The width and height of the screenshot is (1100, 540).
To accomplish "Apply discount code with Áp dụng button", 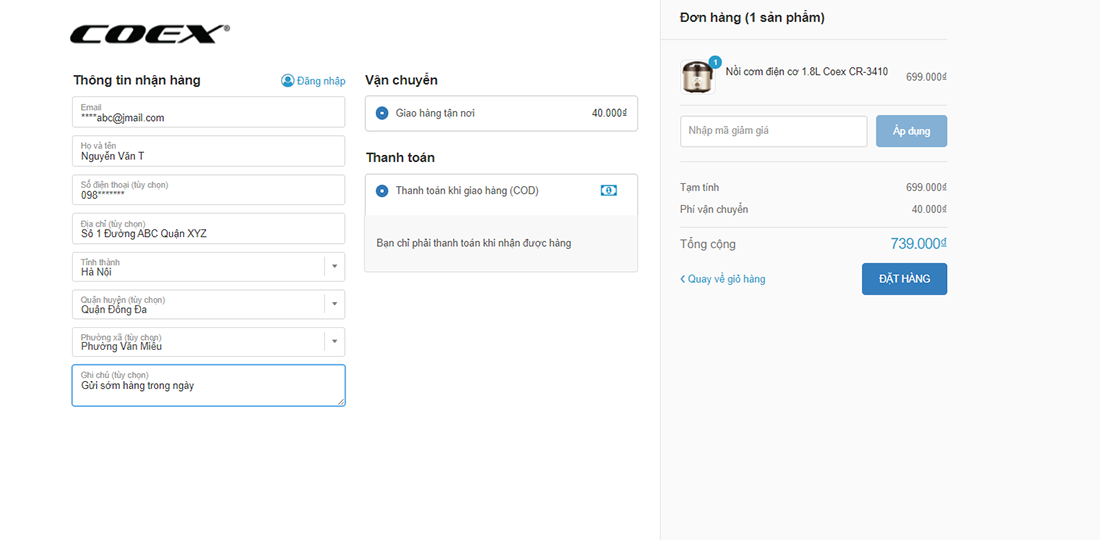I will click(x=911, y=131).
